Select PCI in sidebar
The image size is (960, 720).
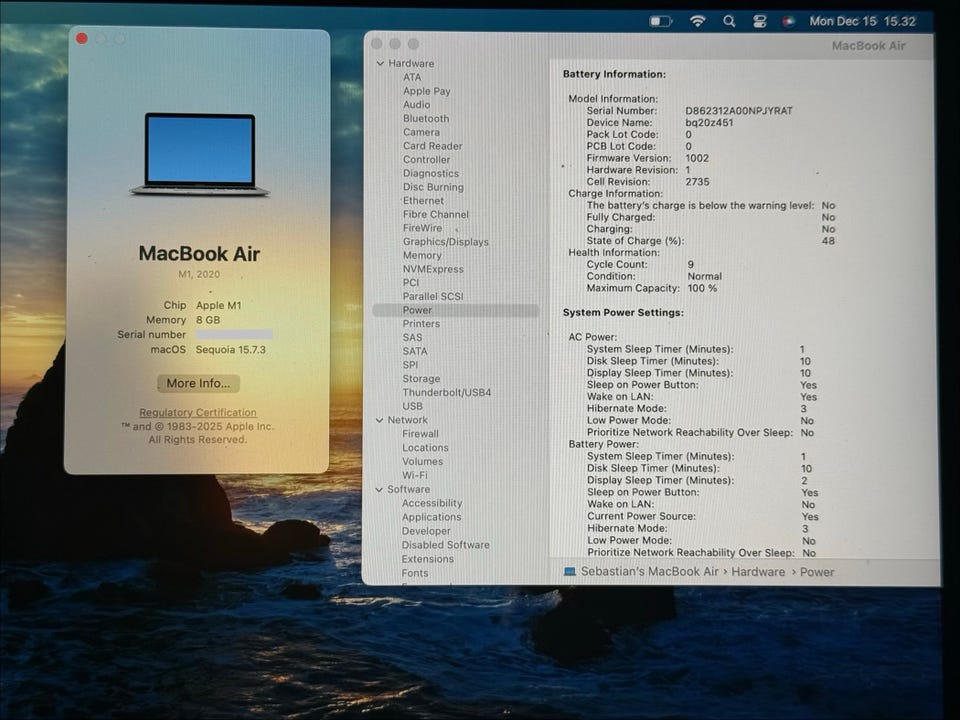(x=411, y=282)
